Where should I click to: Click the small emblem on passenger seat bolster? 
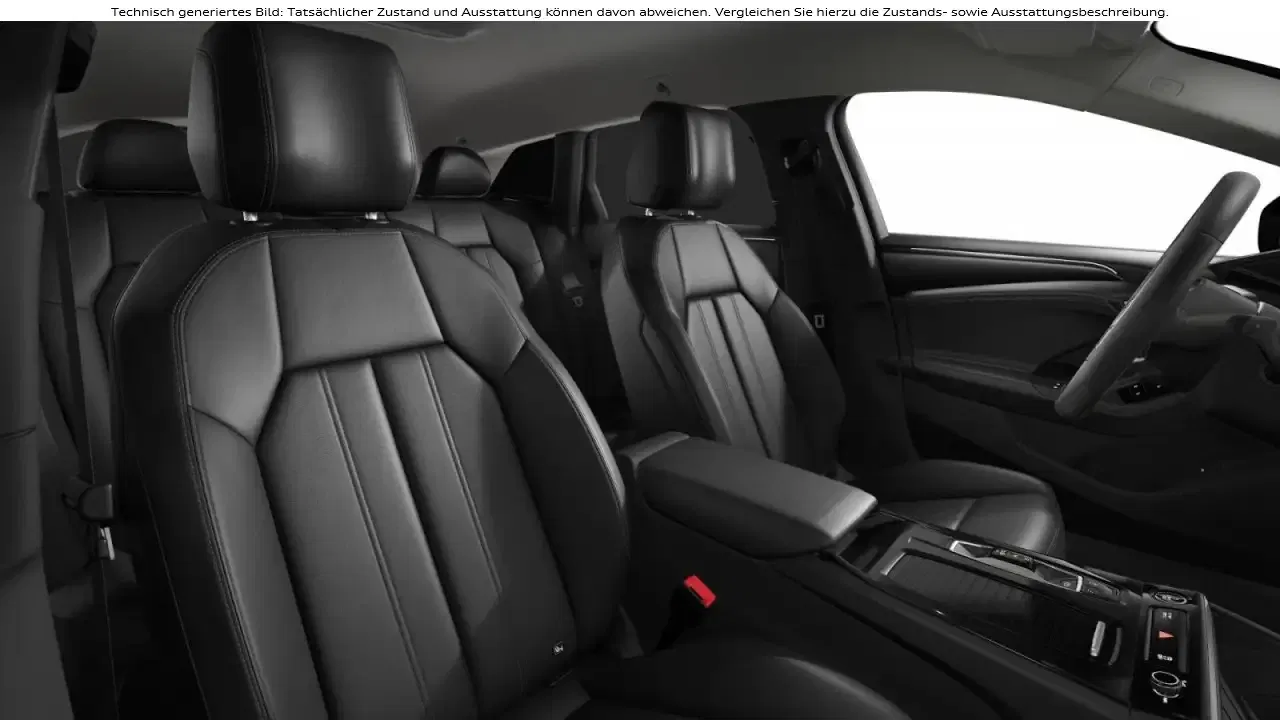click(x=557, y=647)
